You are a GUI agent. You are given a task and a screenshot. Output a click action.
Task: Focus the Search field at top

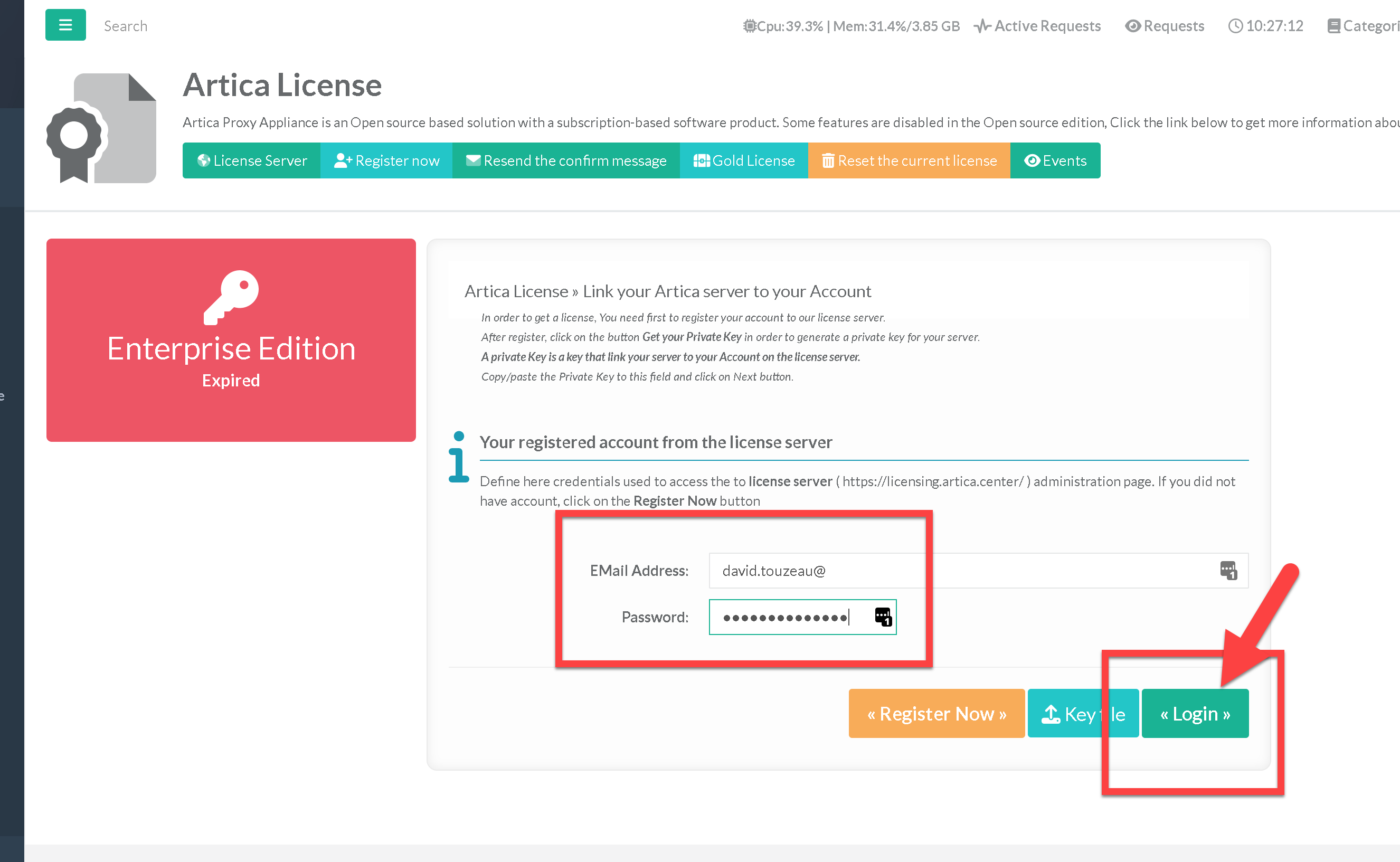(126, 26)
